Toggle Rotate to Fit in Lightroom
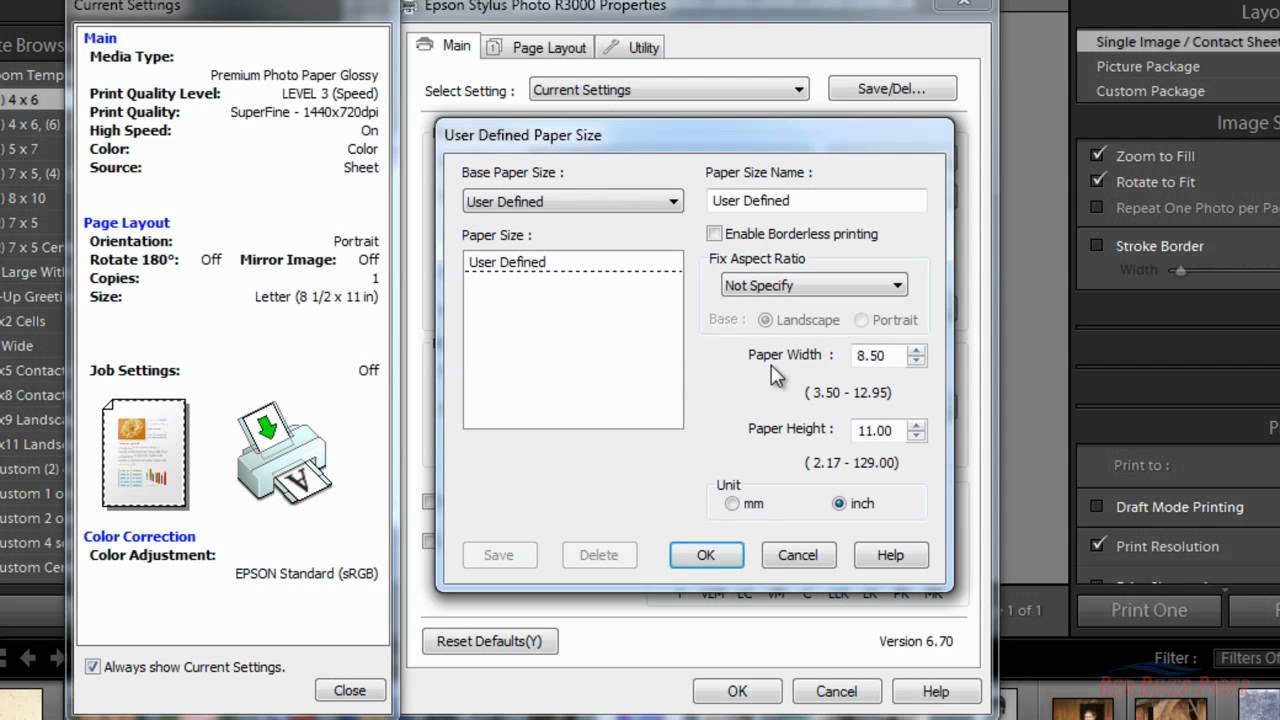 pyautogui.click(x=1098, y=181)
